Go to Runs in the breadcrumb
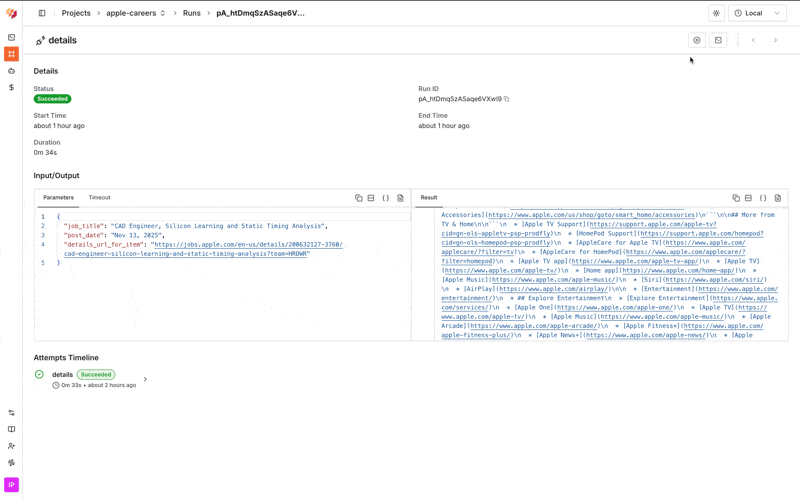The height and width of the screenshot is (500, 800). coord(192,13)
